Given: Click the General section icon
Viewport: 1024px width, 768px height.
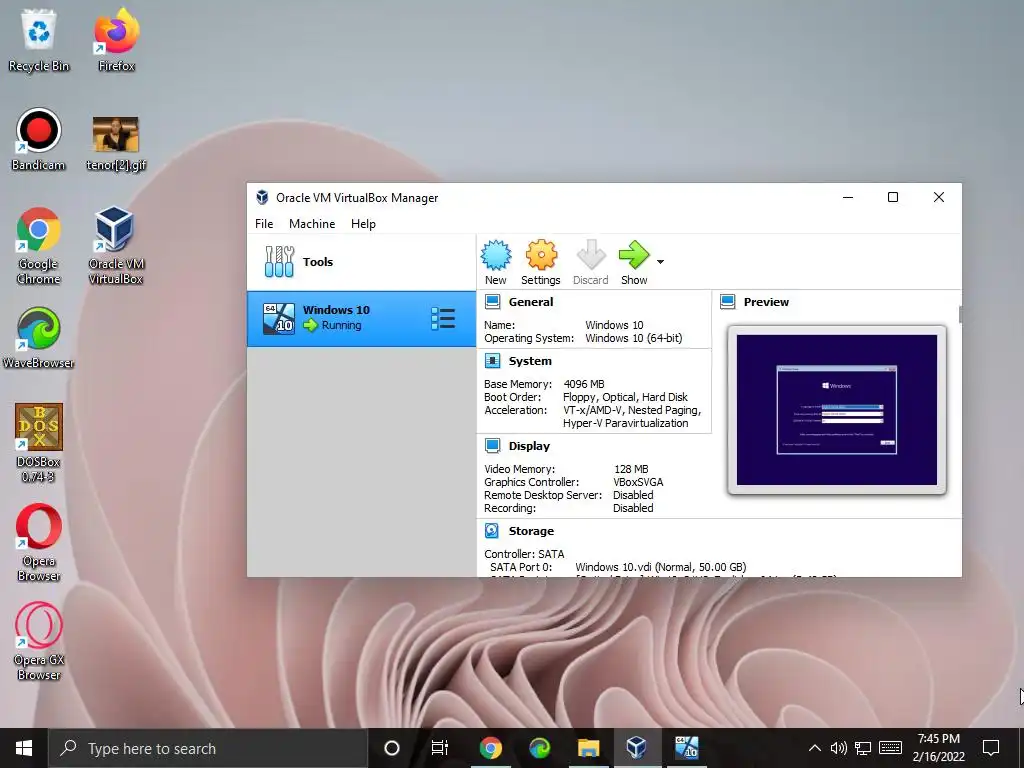Looking at the screenshot, I should (492, 302).
